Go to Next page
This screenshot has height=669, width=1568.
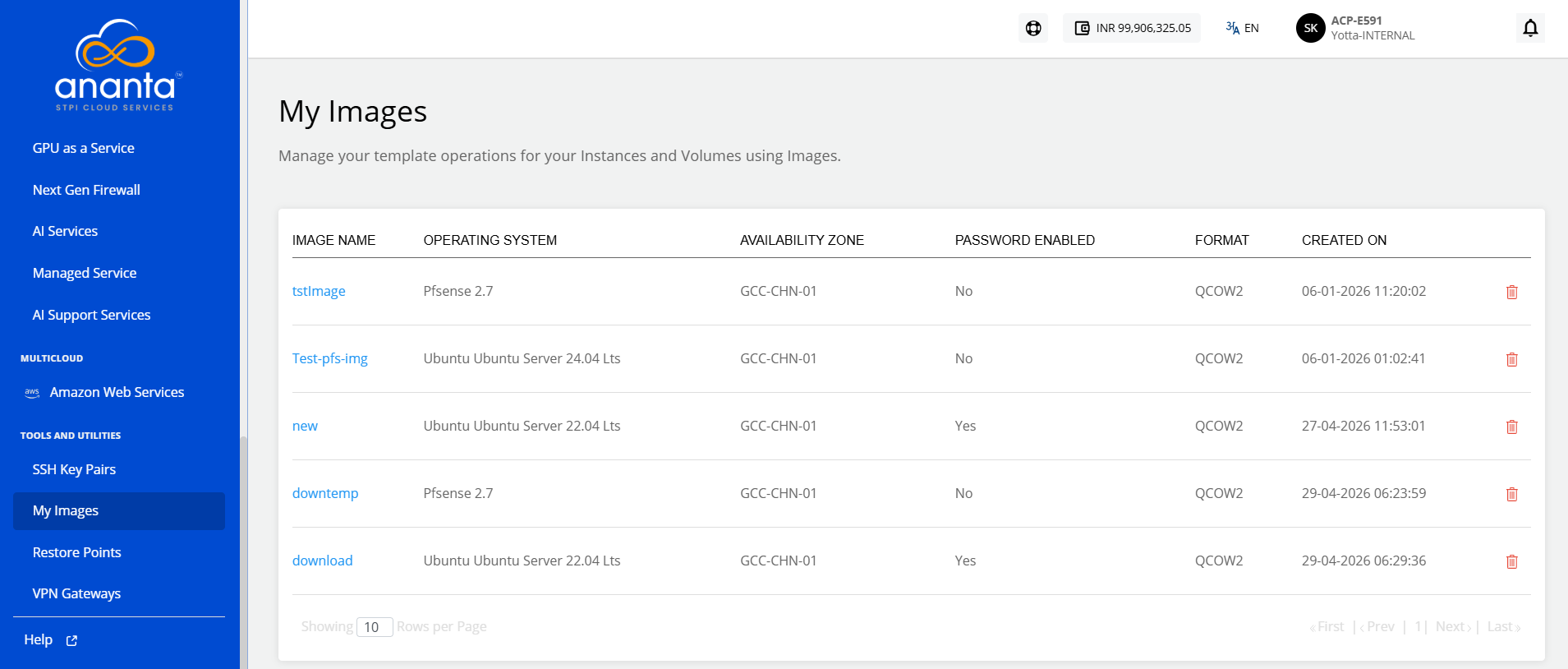[1454, 626]
